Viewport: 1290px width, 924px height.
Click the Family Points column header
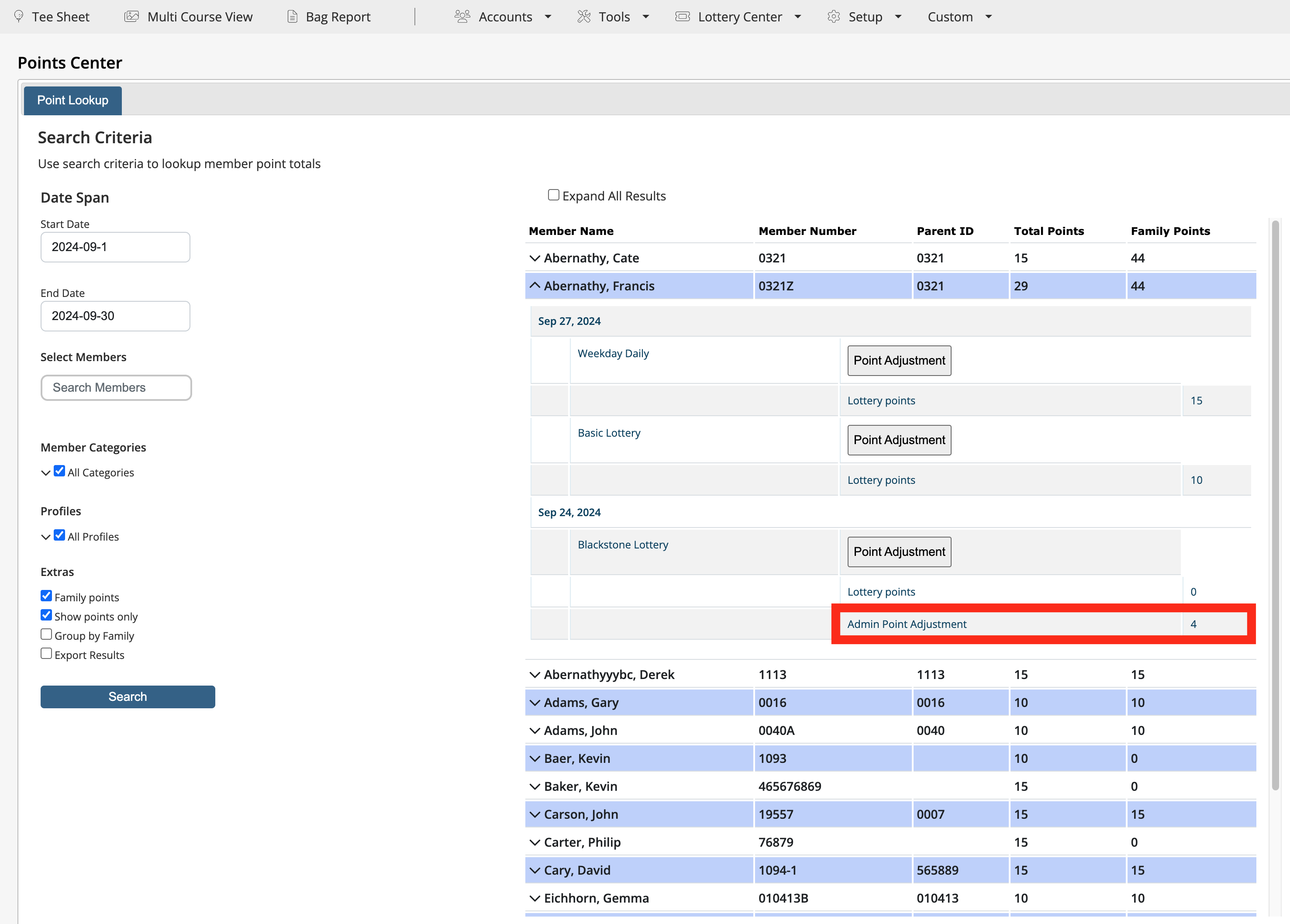[x=1170, y=231]
